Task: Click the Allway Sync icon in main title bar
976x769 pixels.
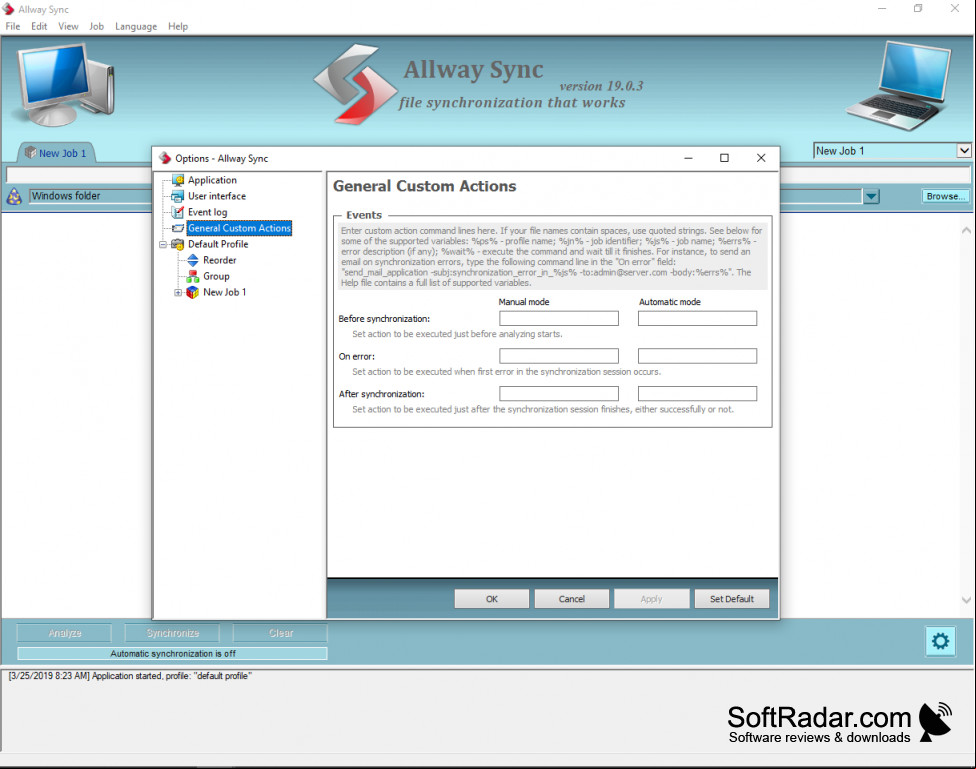Action: click(x=8, y=9)
